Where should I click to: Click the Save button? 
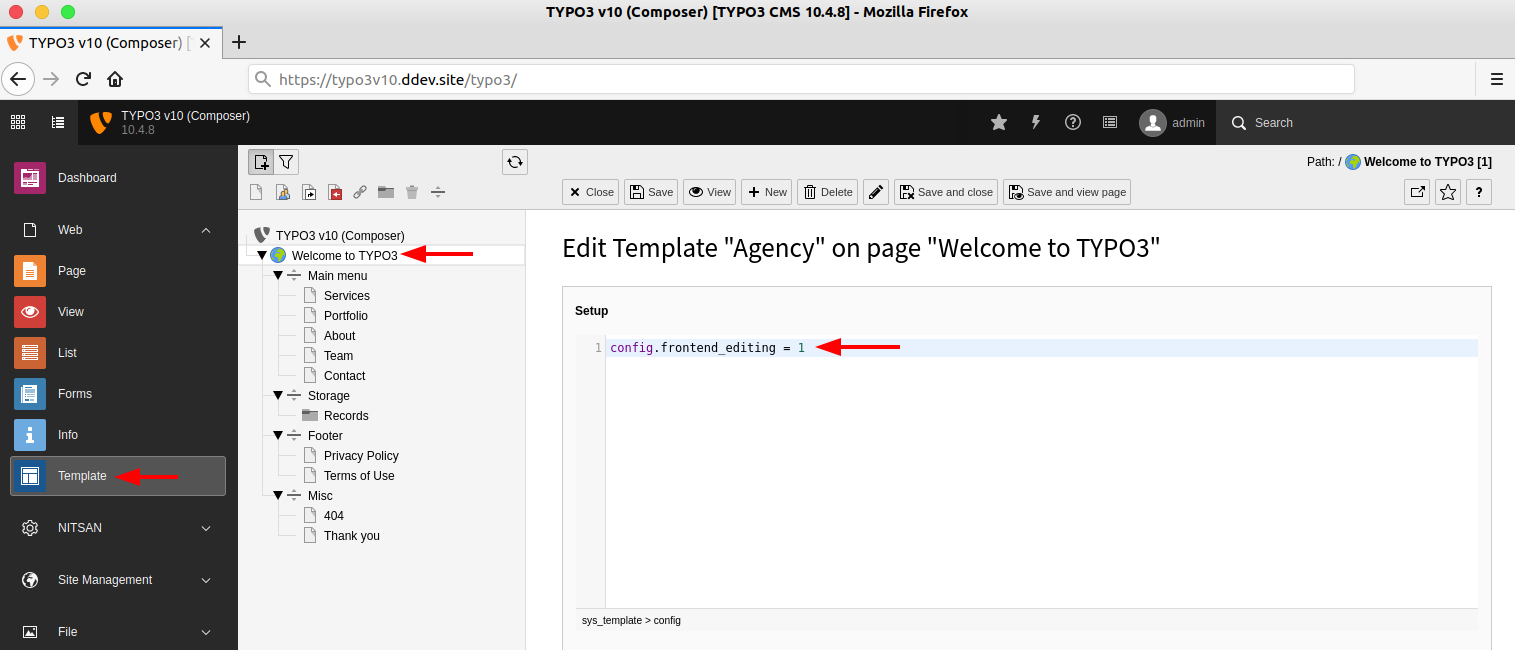pyautogui.click(x=651, y=192)
